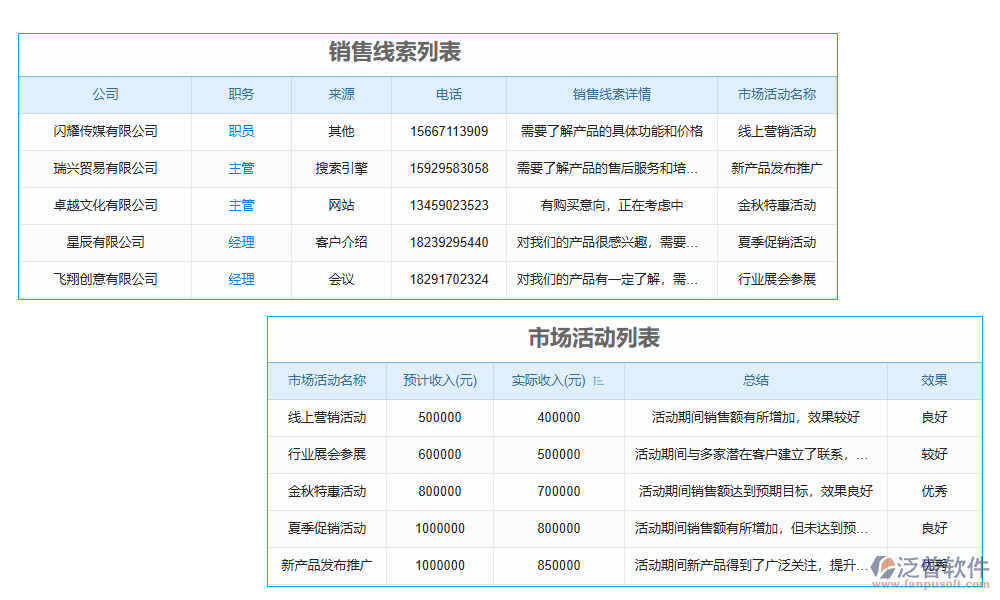1000x600 pixels.
Task: Click the 电话 column header
Action: click(x=448, y=94)
